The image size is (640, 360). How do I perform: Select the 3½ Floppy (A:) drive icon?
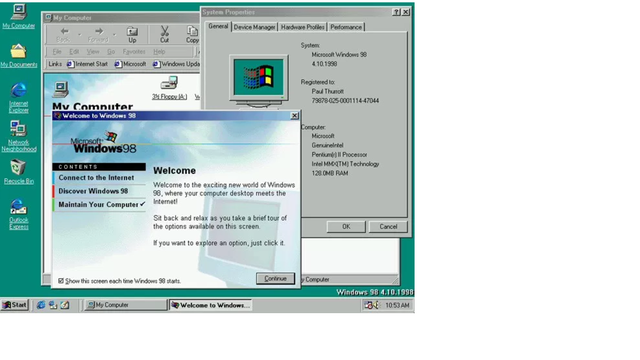click(169, 88)
